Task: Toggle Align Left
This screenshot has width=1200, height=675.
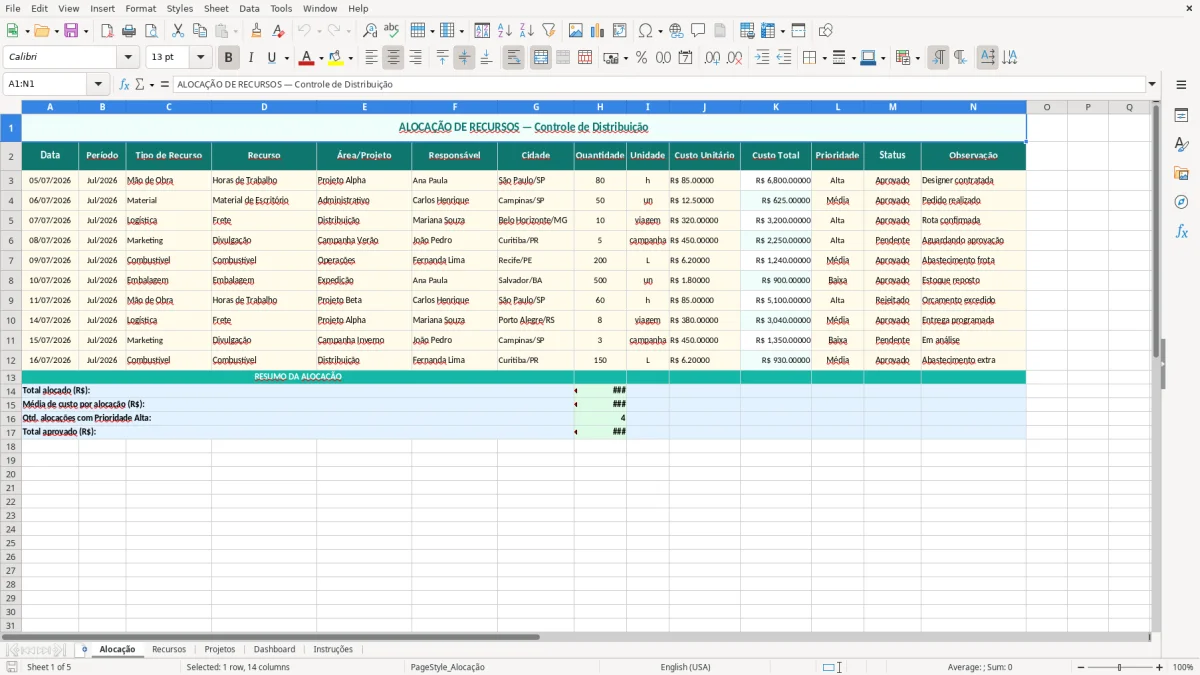Action: click(x=371, y=58)
